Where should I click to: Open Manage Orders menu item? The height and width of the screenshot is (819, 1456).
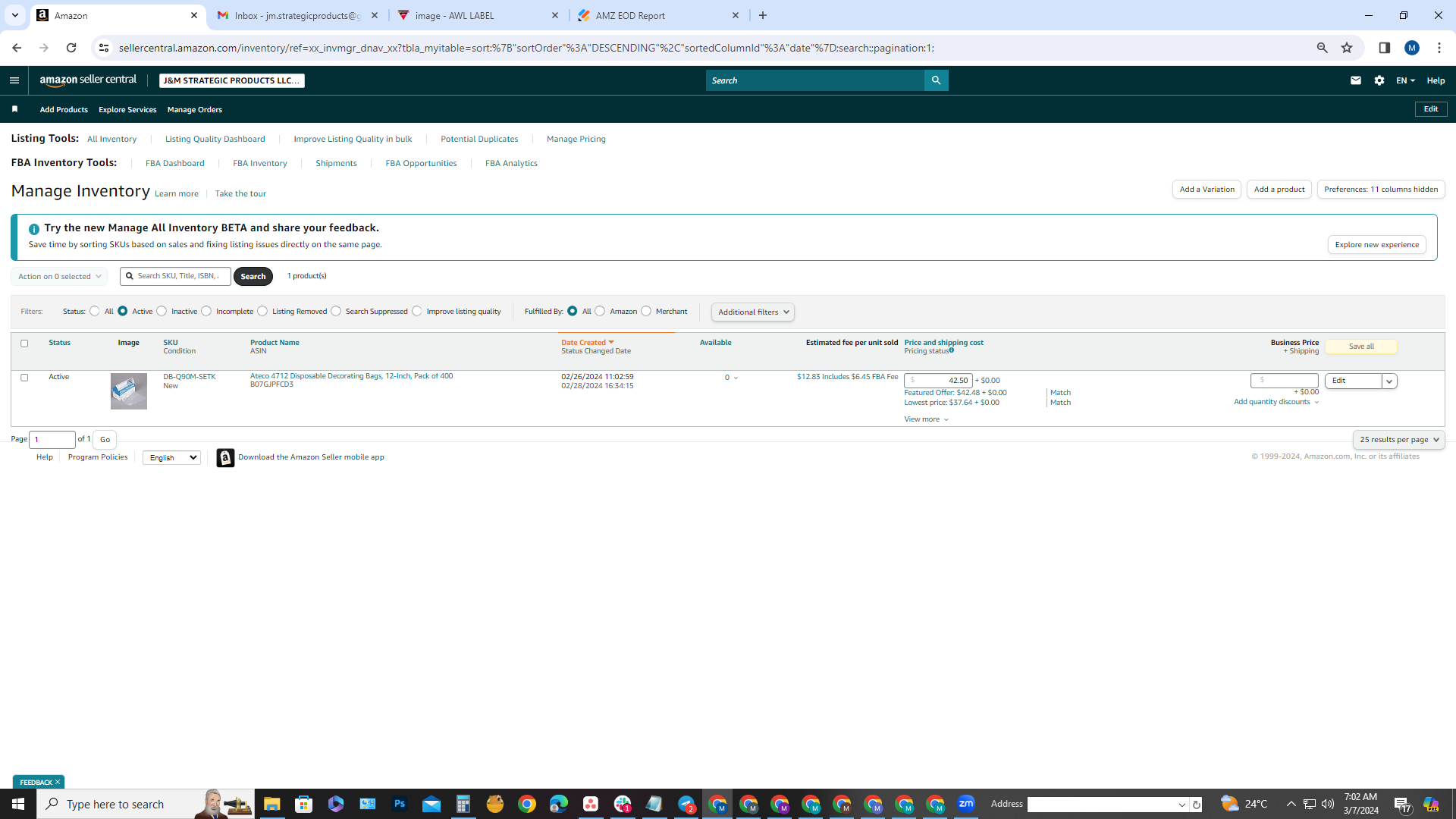(195, 110)
